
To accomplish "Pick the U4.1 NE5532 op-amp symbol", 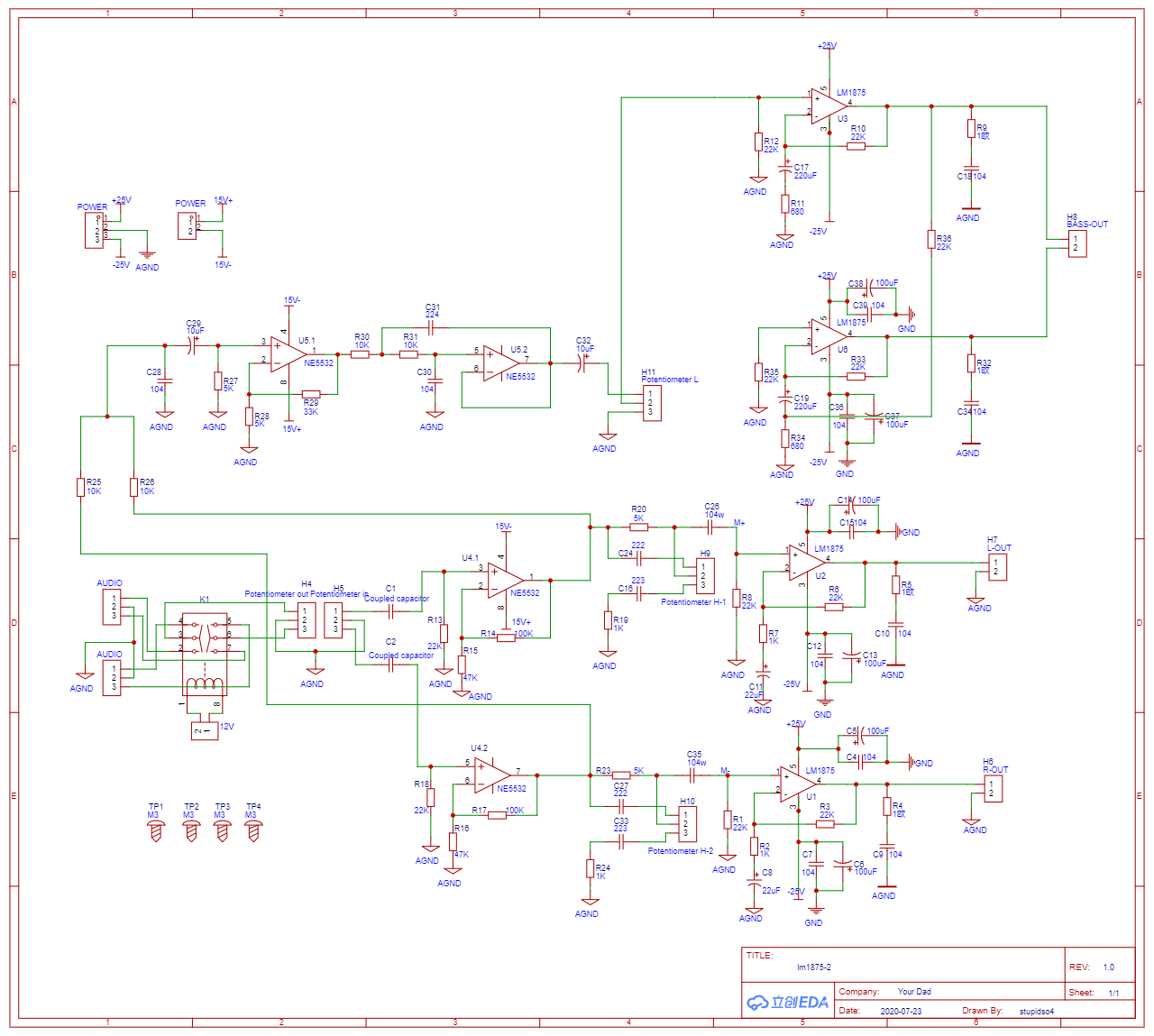I will pyautogui.click(x=505, y=580).
